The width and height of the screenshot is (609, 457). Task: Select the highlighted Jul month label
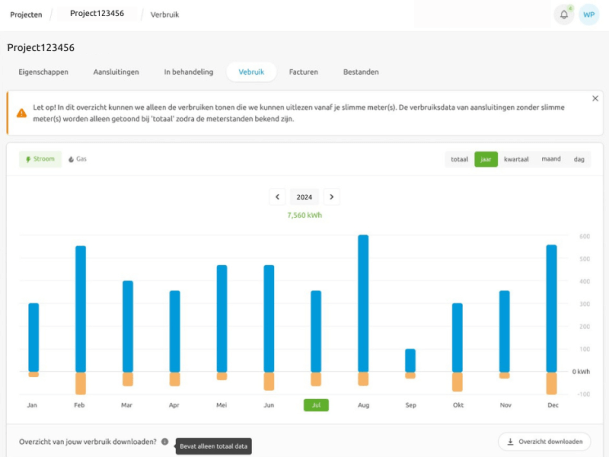(x=316, y=405)
